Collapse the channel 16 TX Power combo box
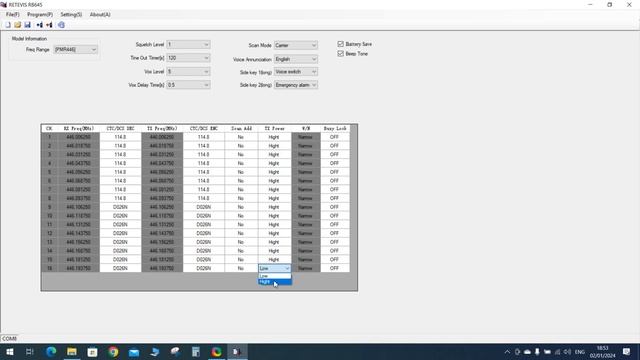The image size is (640, 360). [287, 269]
